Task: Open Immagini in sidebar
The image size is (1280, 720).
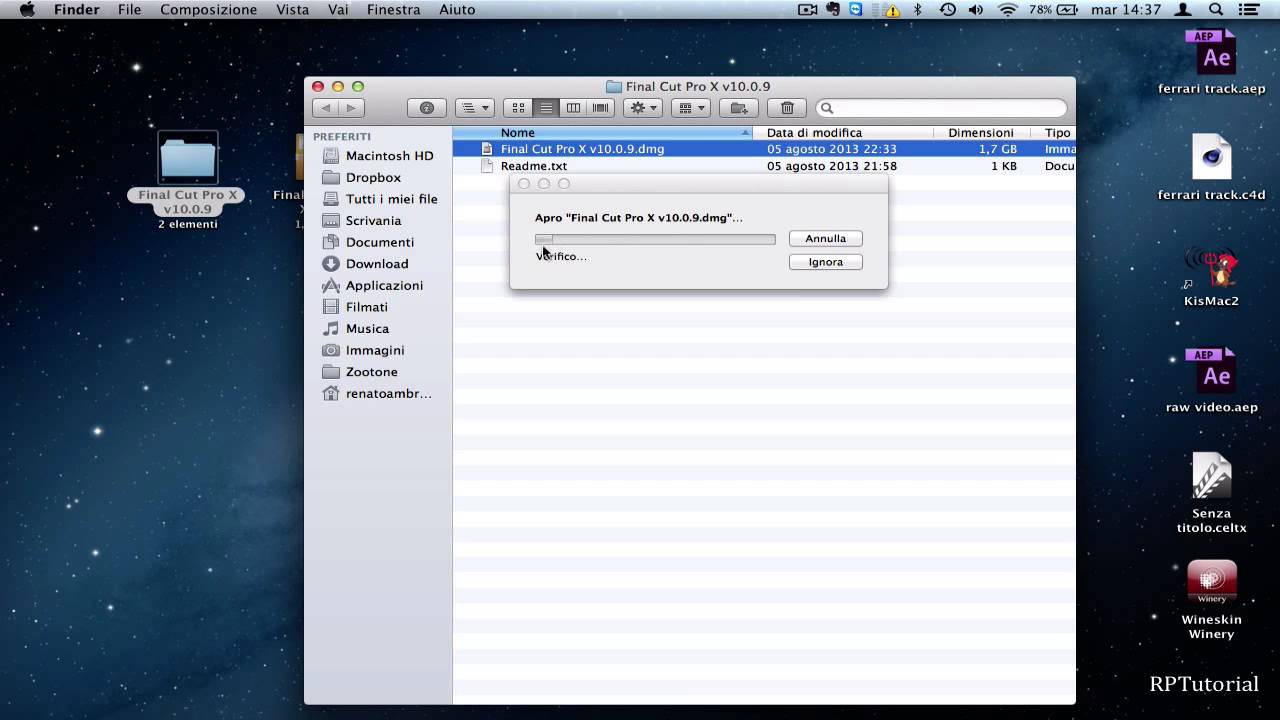Action: click(x=364, y=350)
